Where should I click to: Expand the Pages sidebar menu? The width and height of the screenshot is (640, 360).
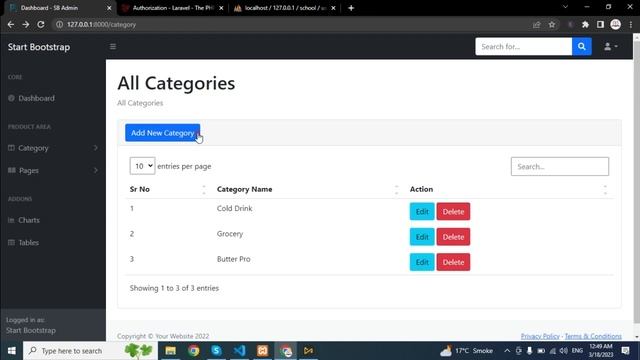[x=53, y=171]
